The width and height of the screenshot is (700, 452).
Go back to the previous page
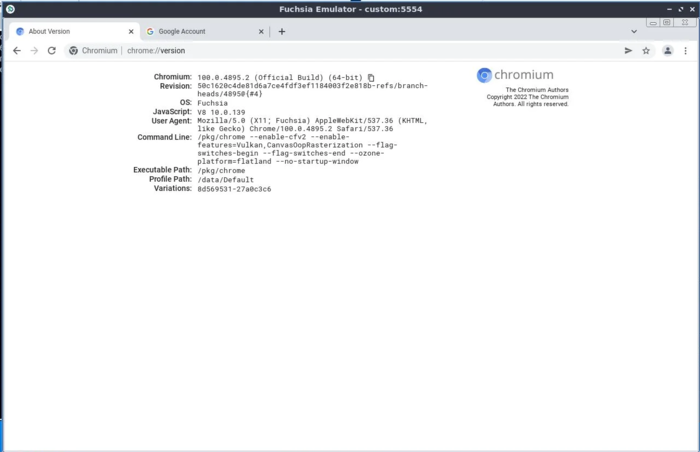[x=17, y=50]
